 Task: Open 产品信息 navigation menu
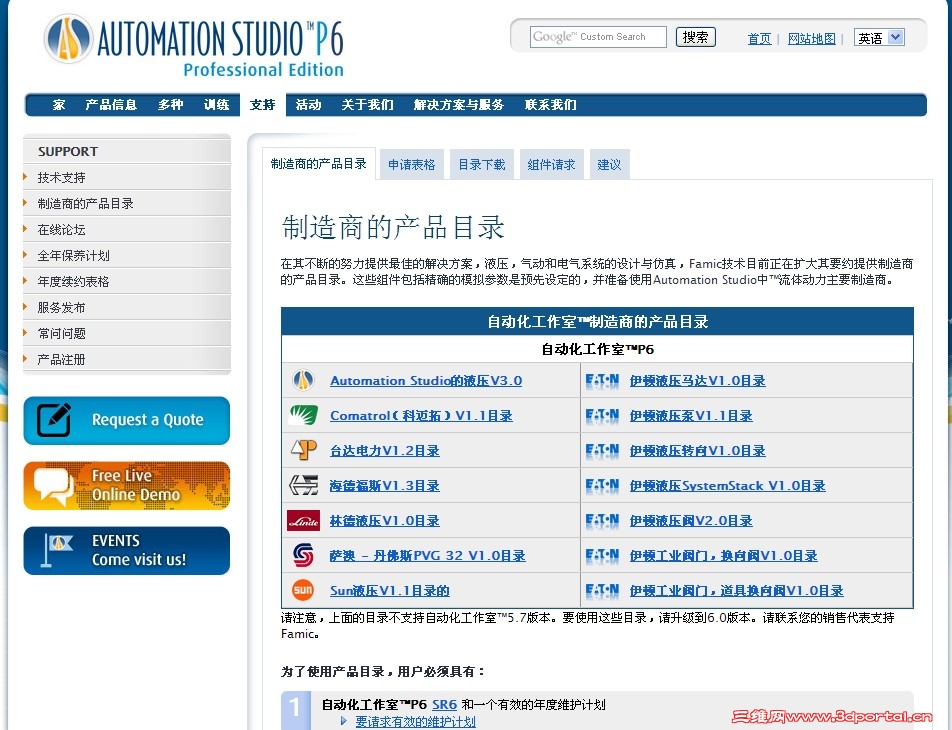110,104
